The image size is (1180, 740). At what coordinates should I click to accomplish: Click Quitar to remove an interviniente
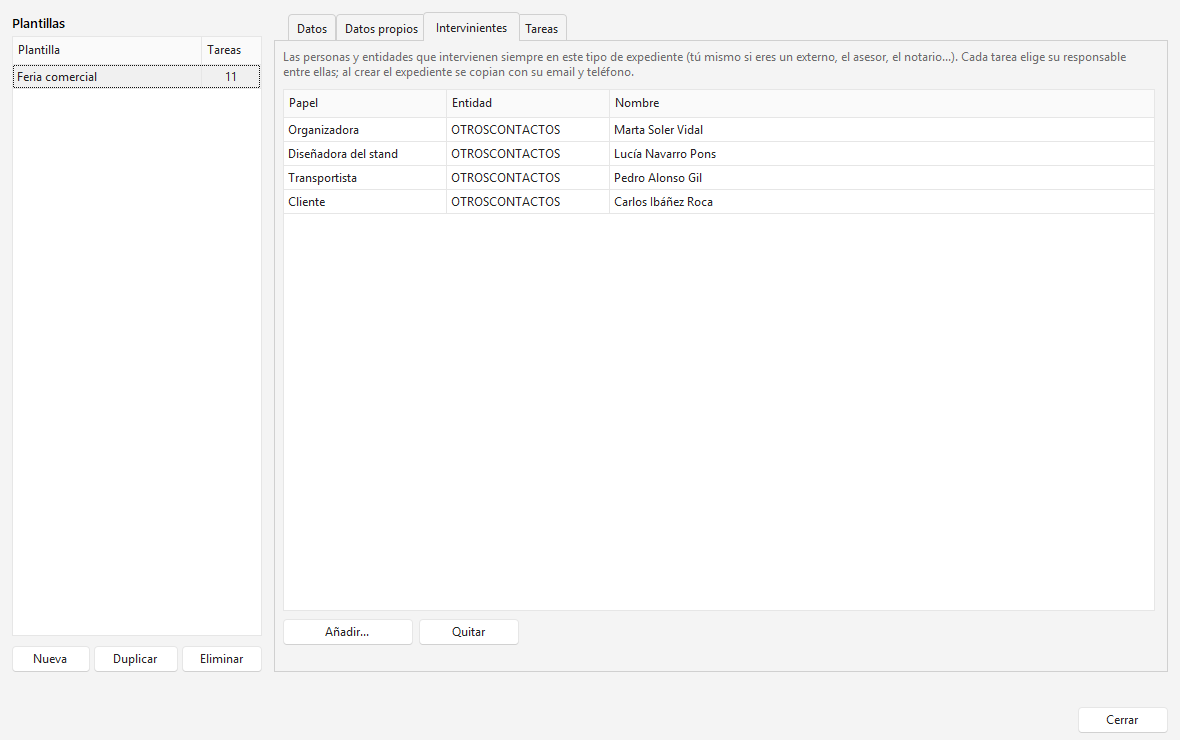pyautogui.click(x=468, y=632)
